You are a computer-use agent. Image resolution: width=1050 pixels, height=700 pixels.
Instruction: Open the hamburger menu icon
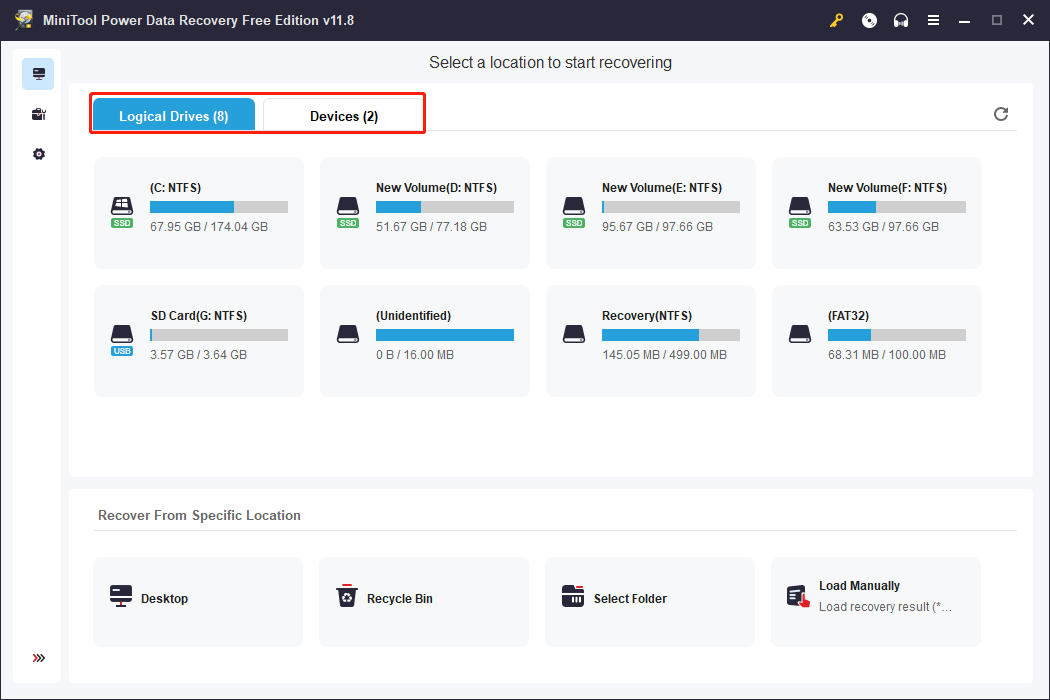(x=933, y=20)
